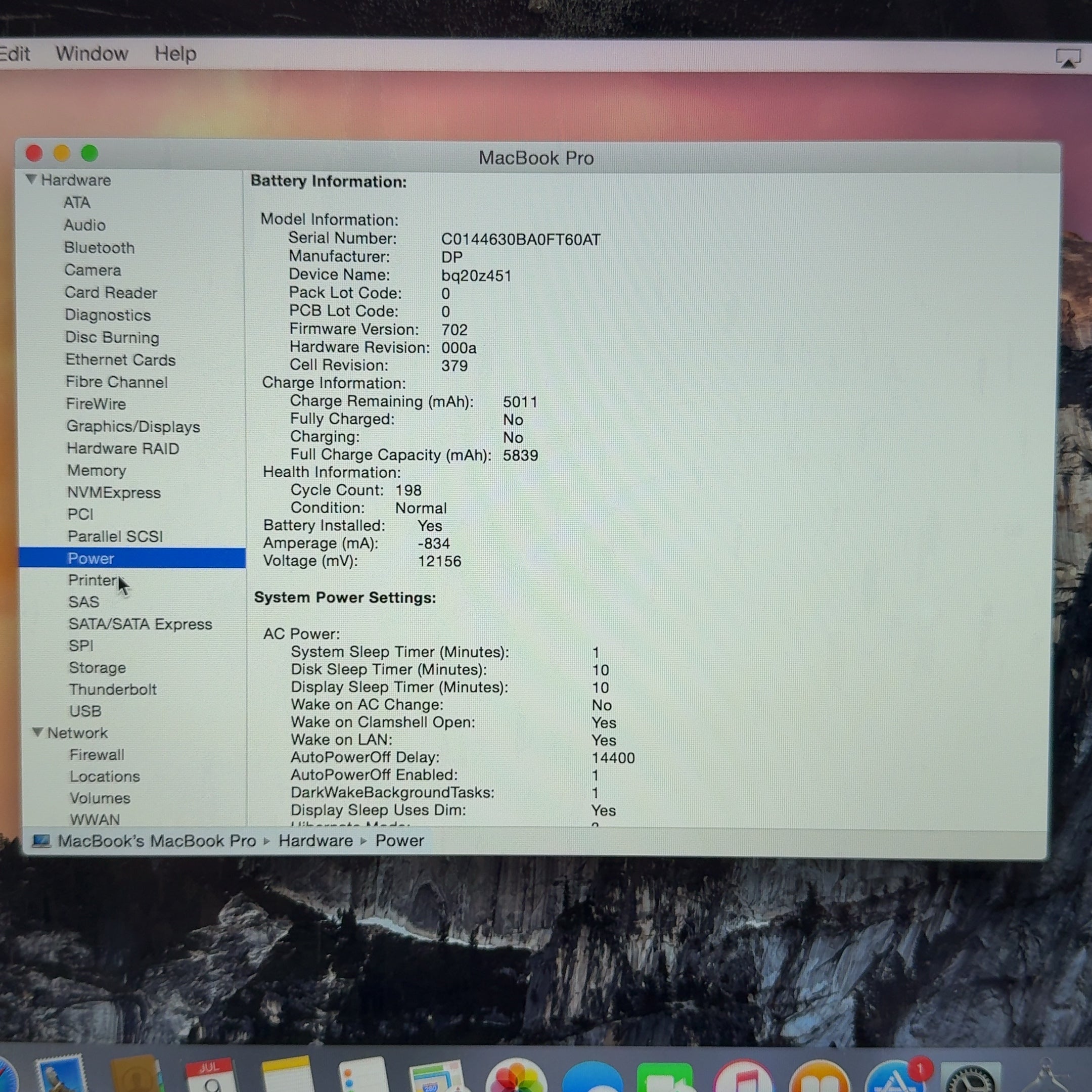This screenshot has width=1092, height=1092.
Task: Collapse the Network section triangle
Action: coord(38,732)
